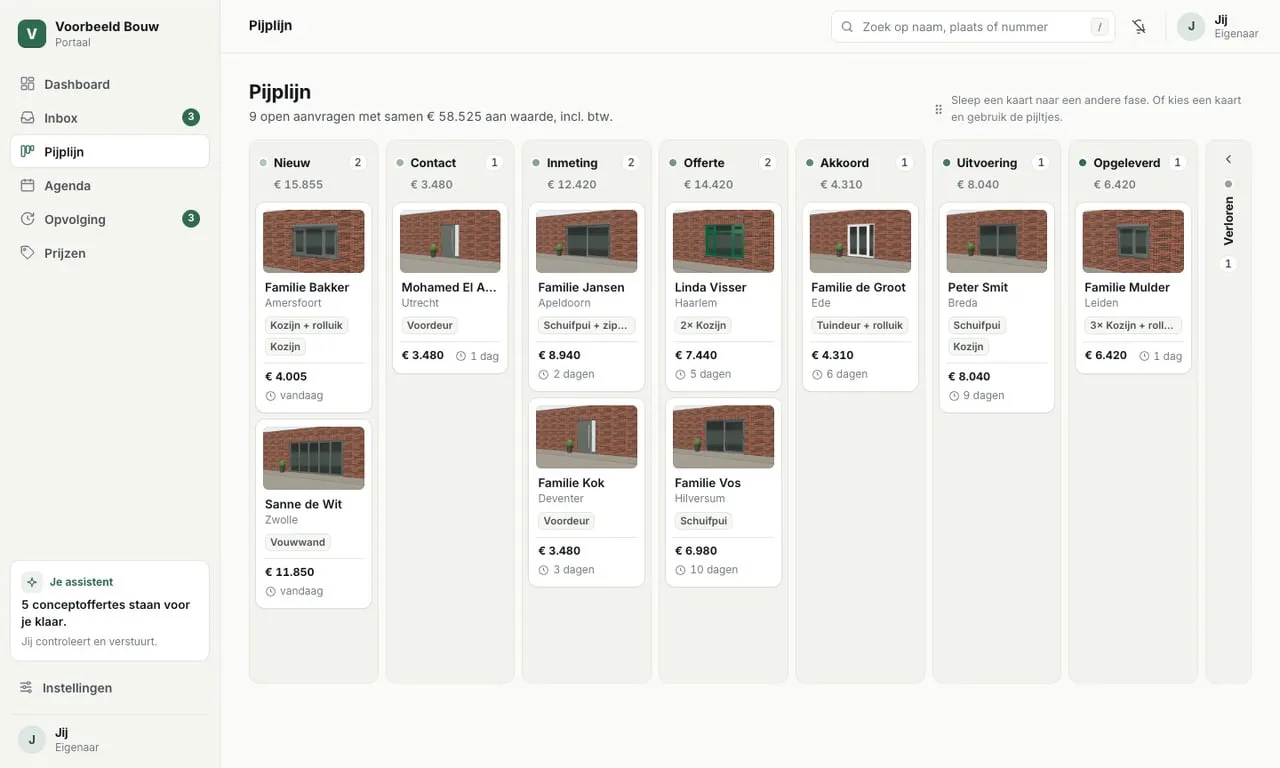Click the sparkle icon beside Je assistent
The height and width of the screenshot is (768, 1280).
(32, 582)
